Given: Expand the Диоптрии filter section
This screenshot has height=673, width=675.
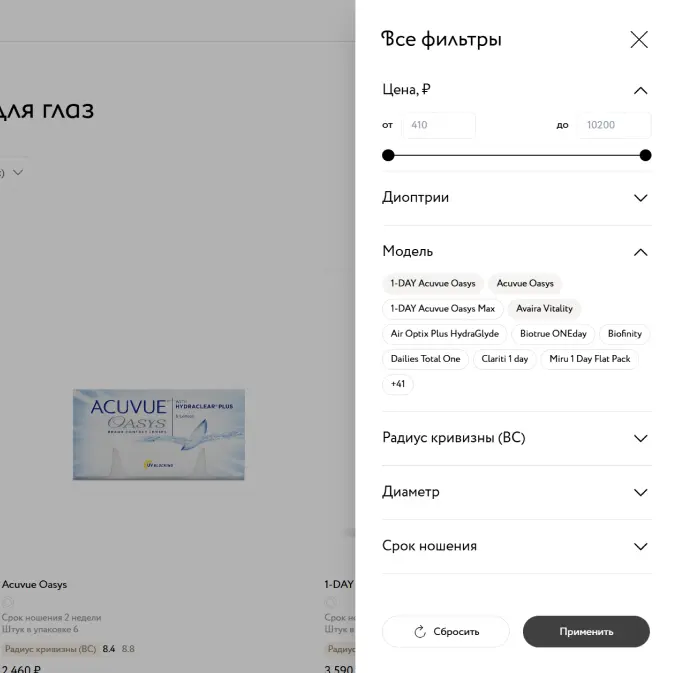Looking at the screenshot, I should (x=517, y=198).
